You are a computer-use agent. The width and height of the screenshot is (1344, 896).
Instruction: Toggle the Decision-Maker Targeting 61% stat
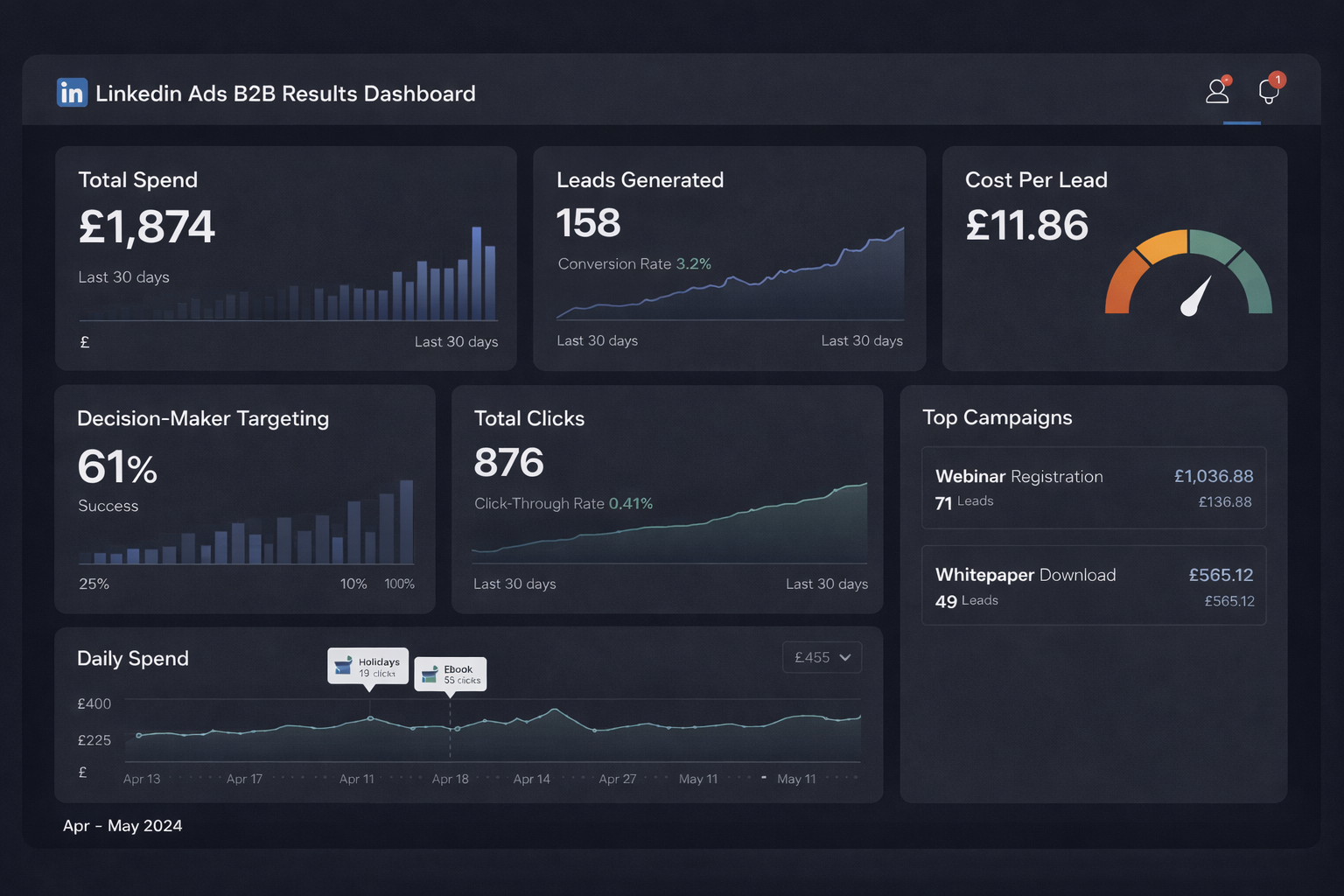[x=116, y=469]
